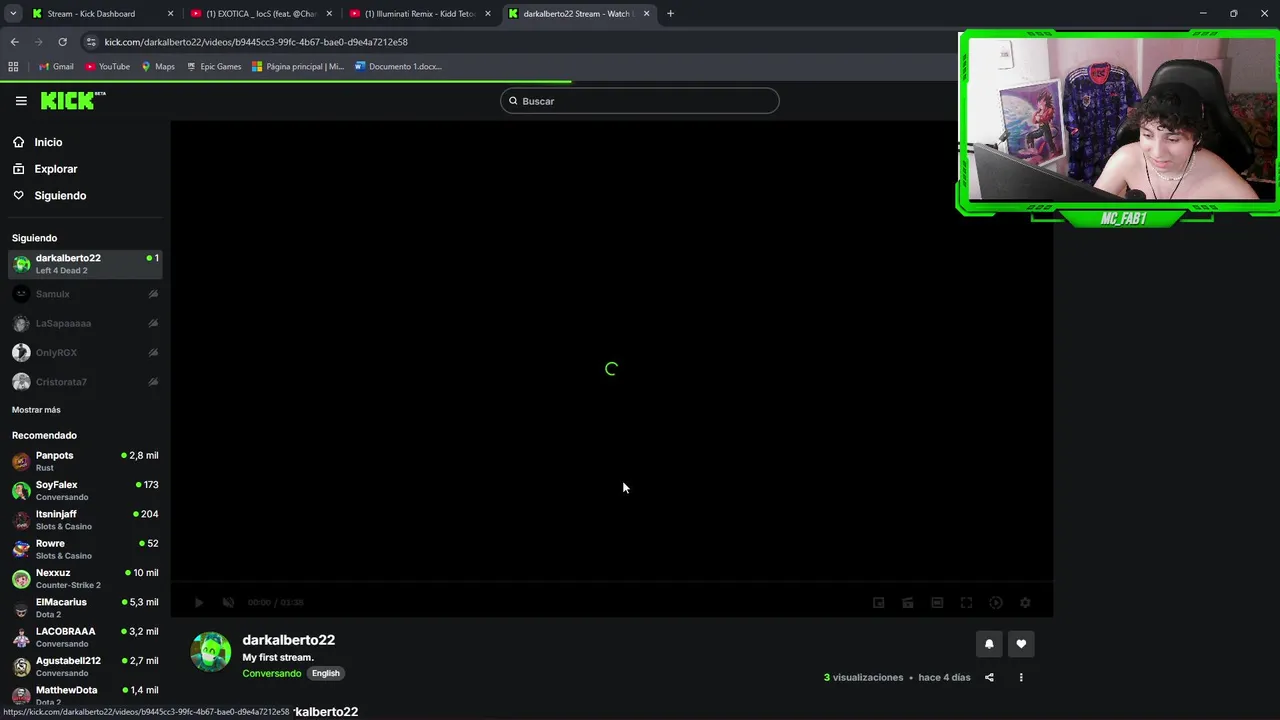Play the video
This screenshot has height=720, width=1280.
(x=199, y=603)
